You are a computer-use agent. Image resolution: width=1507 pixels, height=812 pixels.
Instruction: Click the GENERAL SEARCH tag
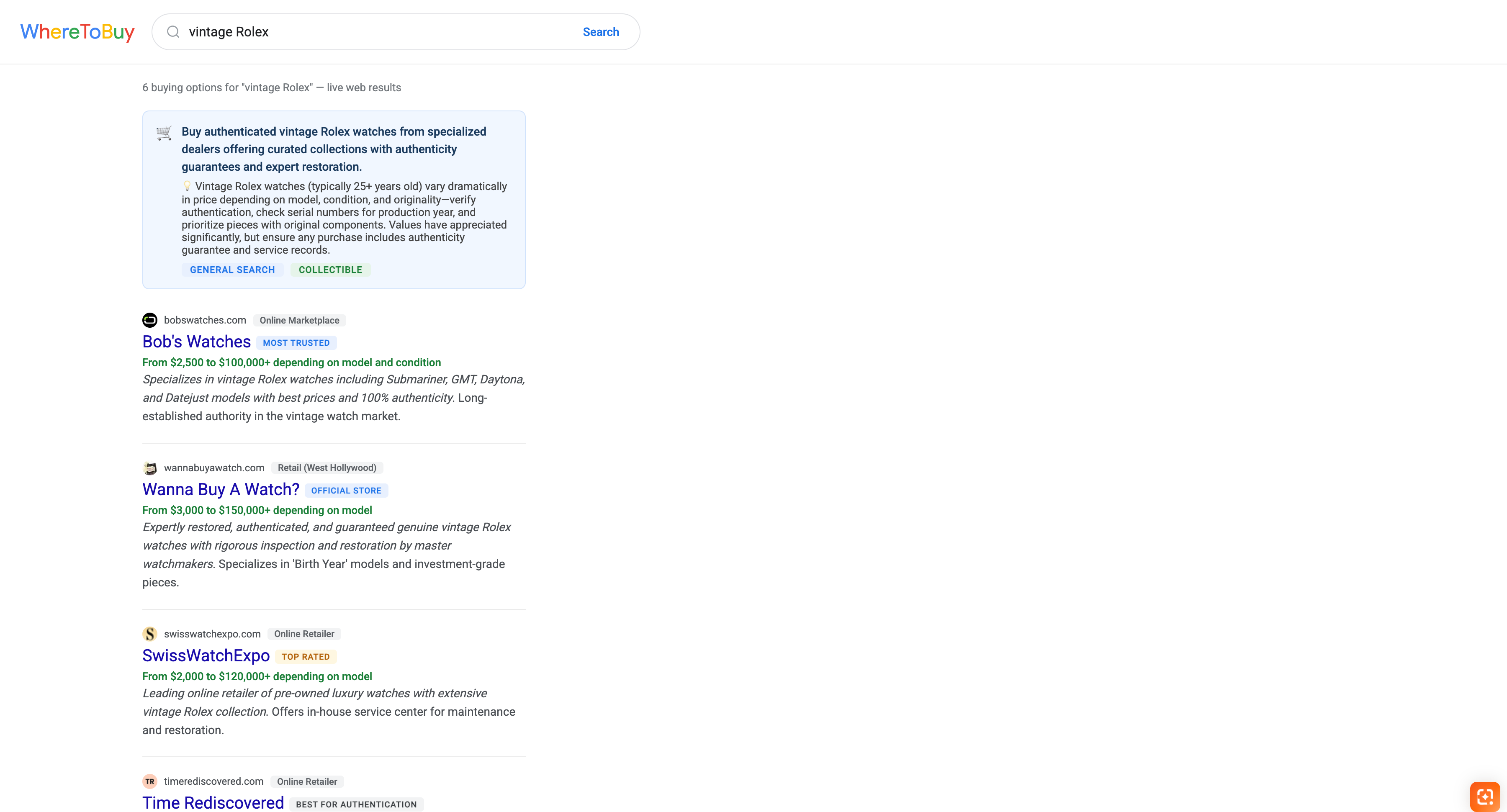232,270
